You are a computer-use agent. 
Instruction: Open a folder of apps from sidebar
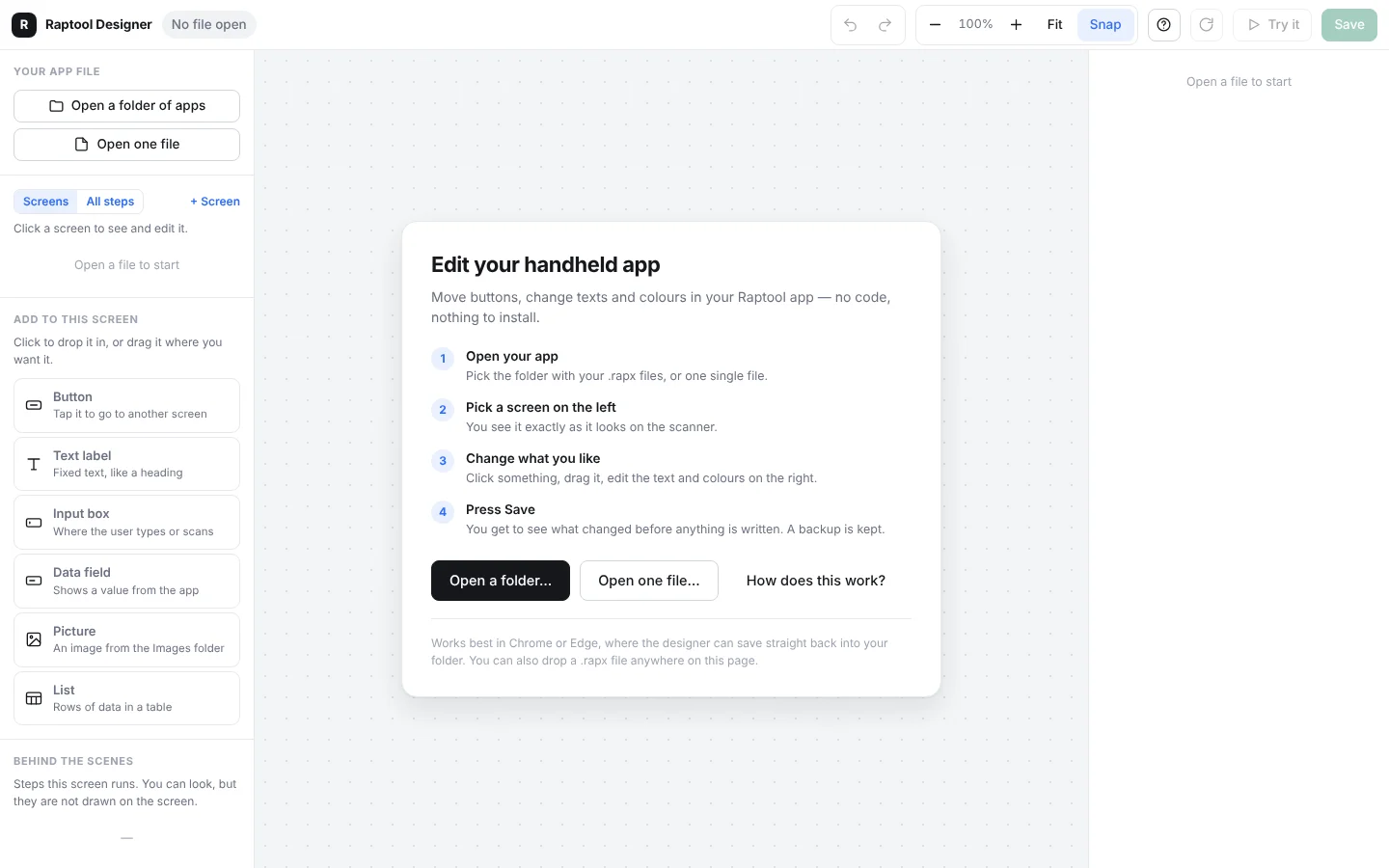[x=126, y=106]
